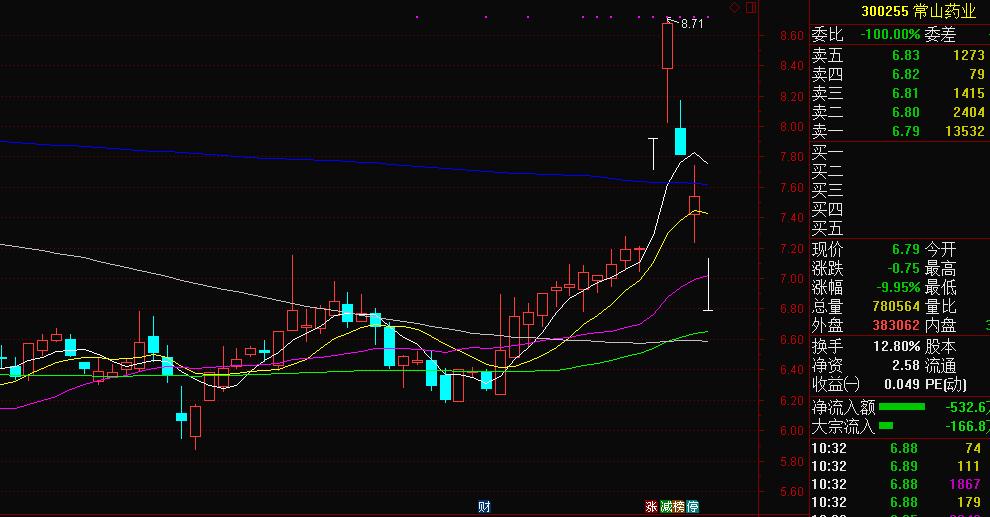This screenshot has width=990, height=517.
Task: Click the 买五 bid row label
Action: 827,229
